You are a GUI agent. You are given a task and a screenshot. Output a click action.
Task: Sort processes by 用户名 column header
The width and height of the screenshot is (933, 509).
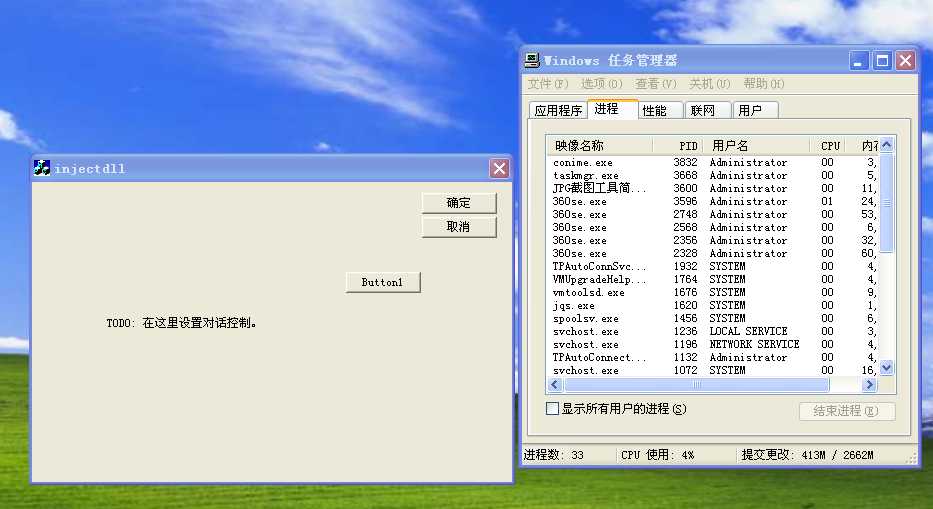(x=756, y=146)
